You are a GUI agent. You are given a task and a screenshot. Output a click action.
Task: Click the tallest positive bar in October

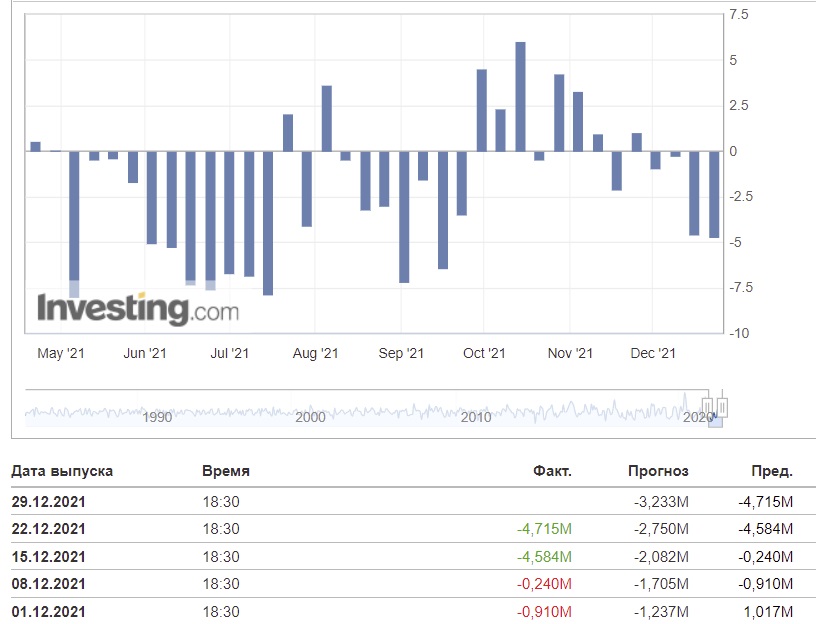(520, 97)
